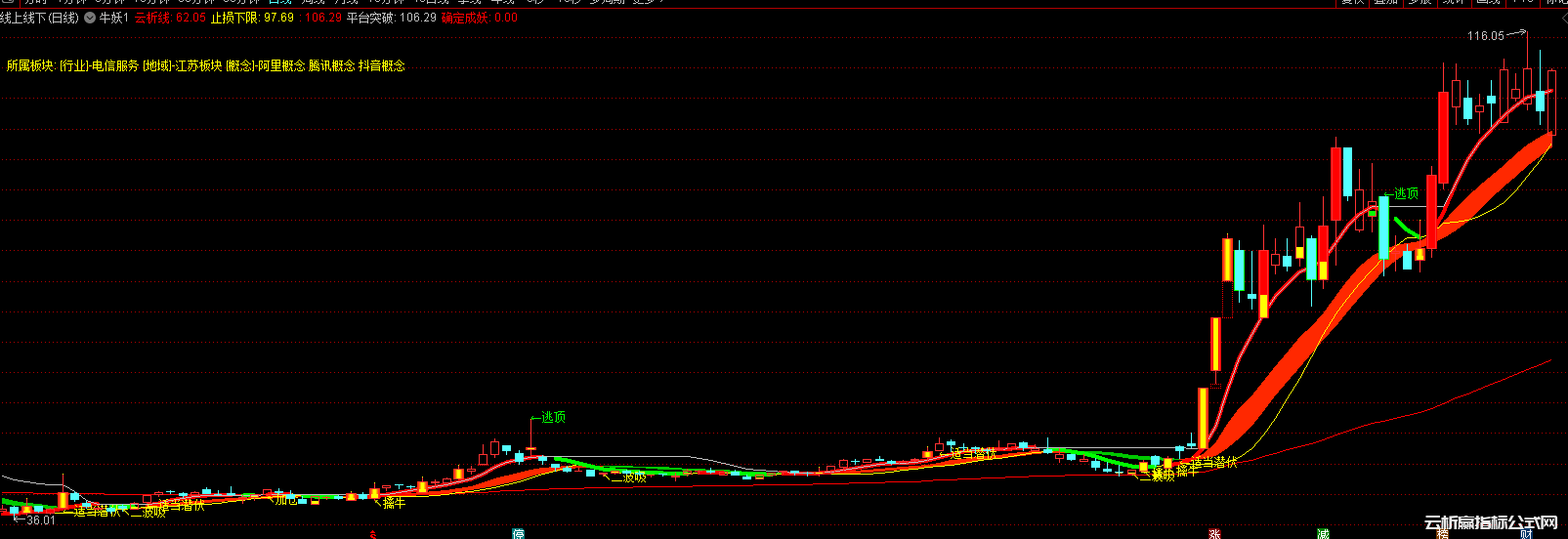The width and height of the screenshot is (1568, 539).
Task: Click the 涨 event marker on bottom axis
Action: coord(1214,534)
